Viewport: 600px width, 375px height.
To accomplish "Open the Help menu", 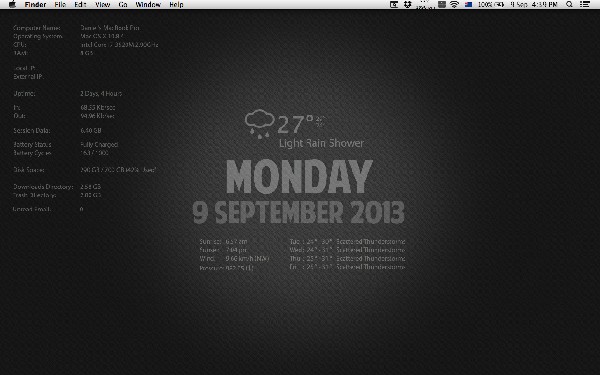I will click(x=176, y=5).
